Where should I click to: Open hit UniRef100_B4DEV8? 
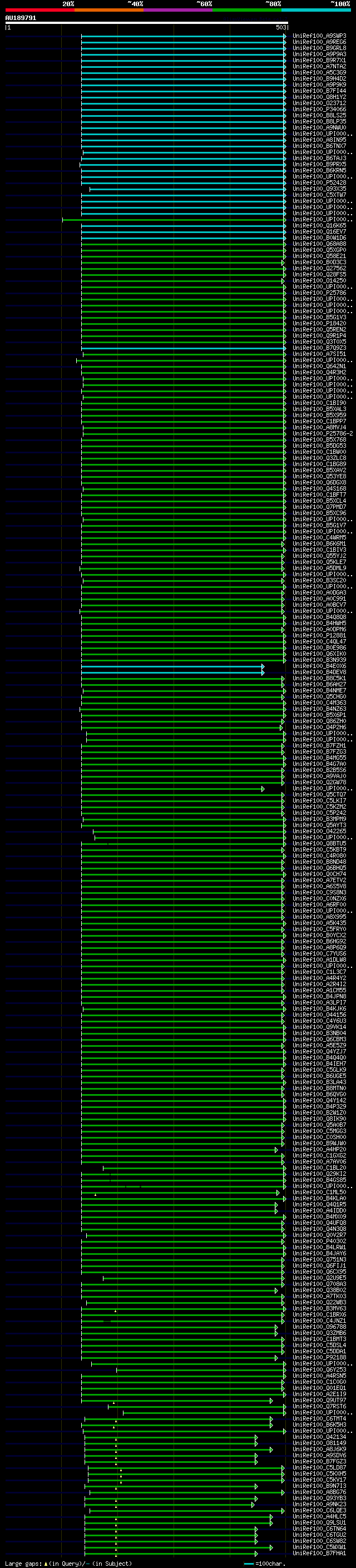[319, 672]
